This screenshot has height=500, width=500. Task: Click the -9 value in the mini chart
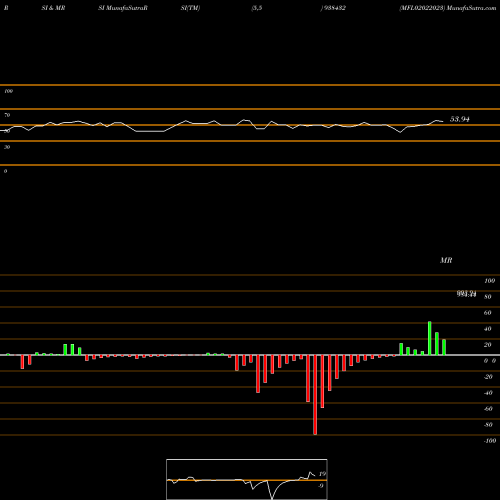321,486
